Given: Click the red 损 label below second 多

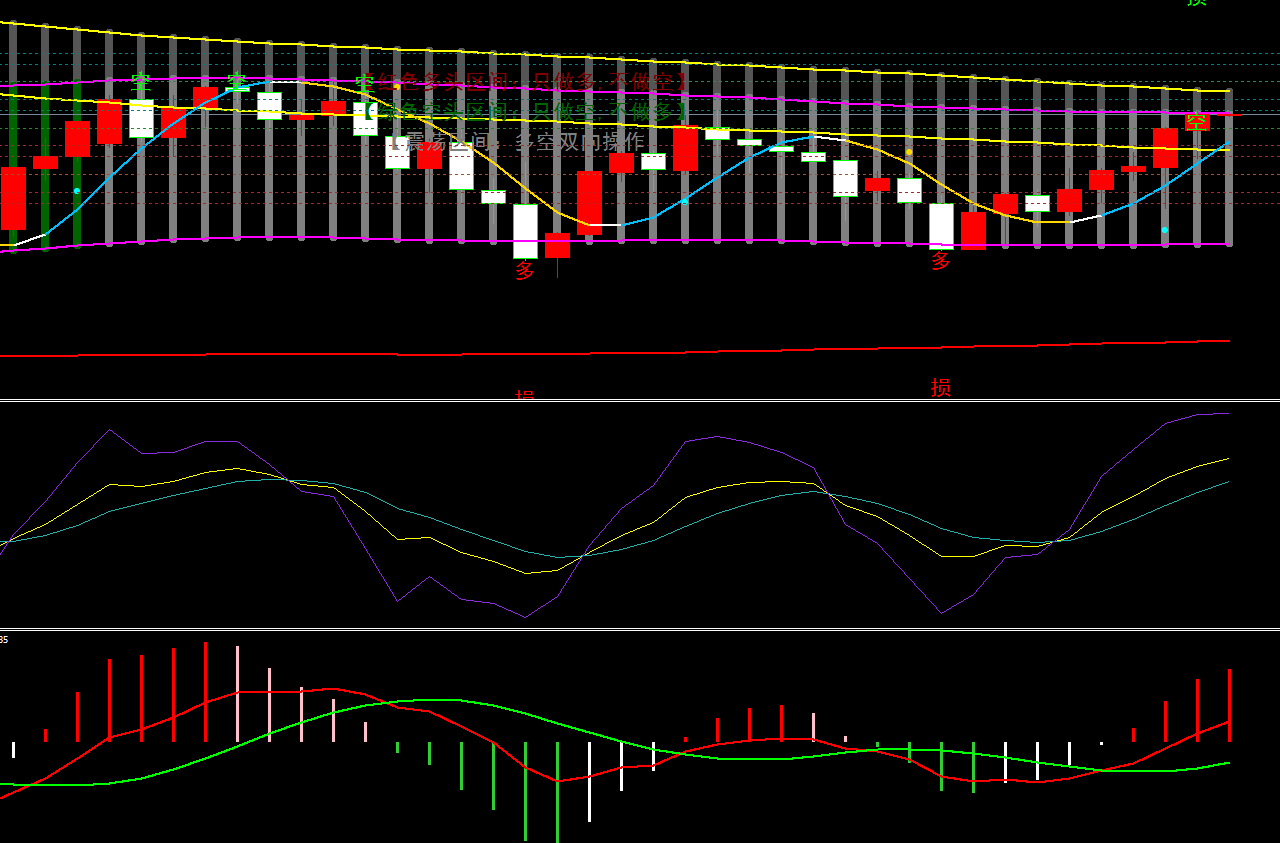Looking at the screenshot, I should [x=941, y=388].
